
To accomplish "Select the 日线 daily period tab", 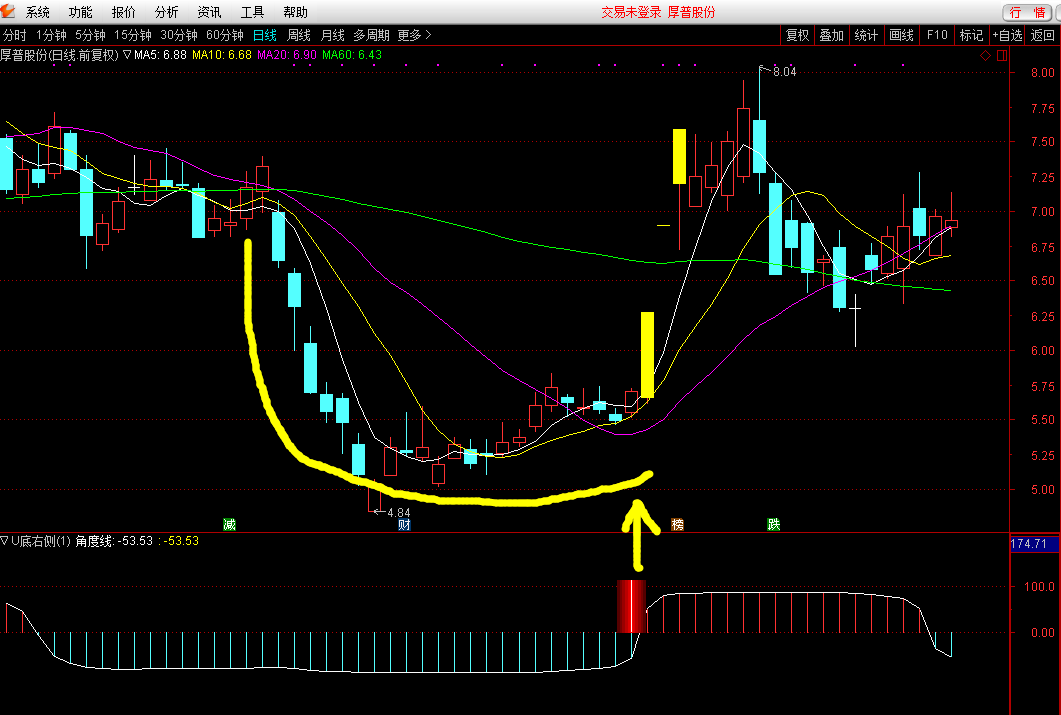I will (x=265, y=35).
